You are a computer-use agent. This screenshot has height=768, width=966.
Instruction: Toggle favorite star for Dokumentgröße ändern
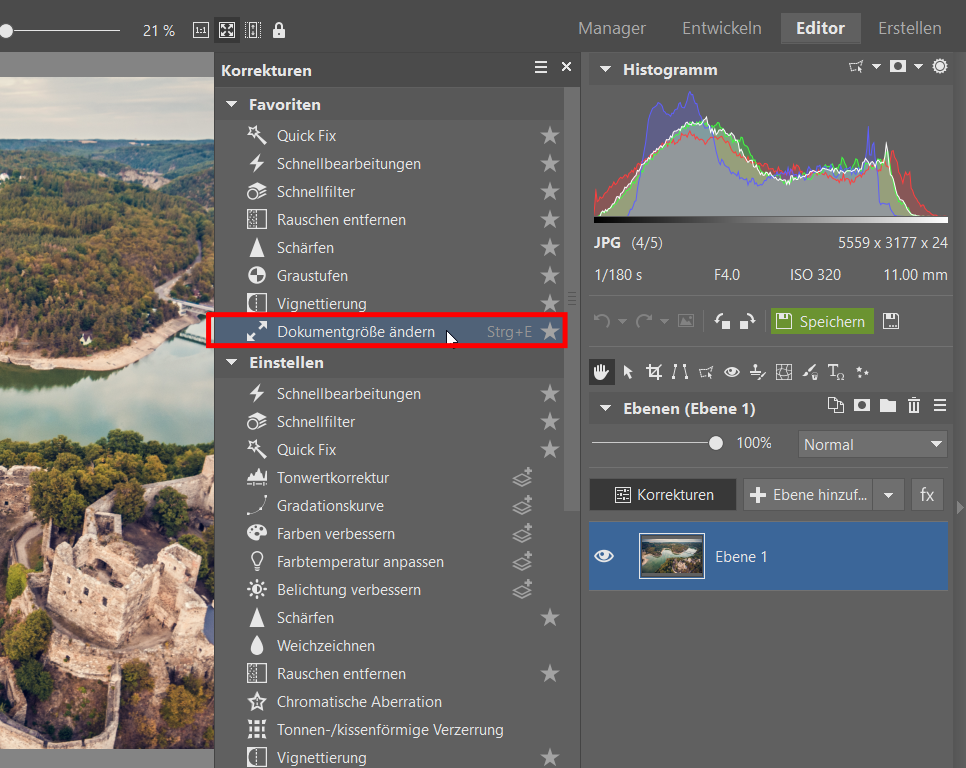click(550, 331)
